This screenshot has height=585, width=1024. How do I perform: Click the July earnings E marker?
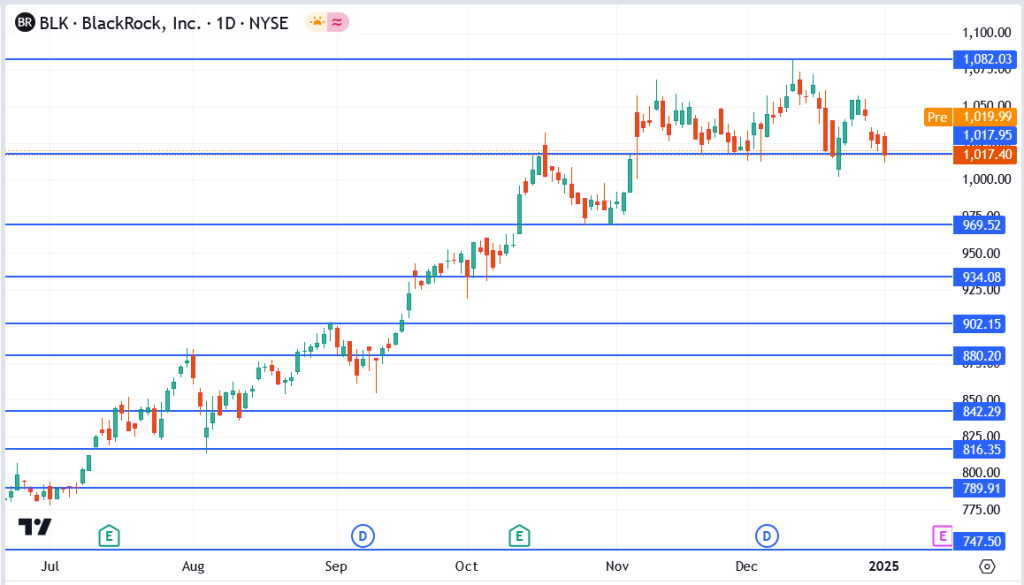click(x=108, y=537)
